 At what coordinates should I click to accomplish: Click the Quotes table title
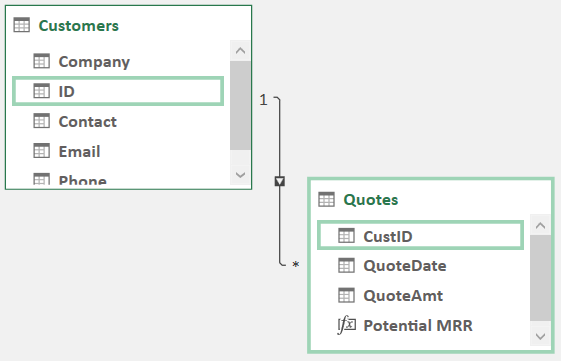pyautogui.click(x=371, y=200)
